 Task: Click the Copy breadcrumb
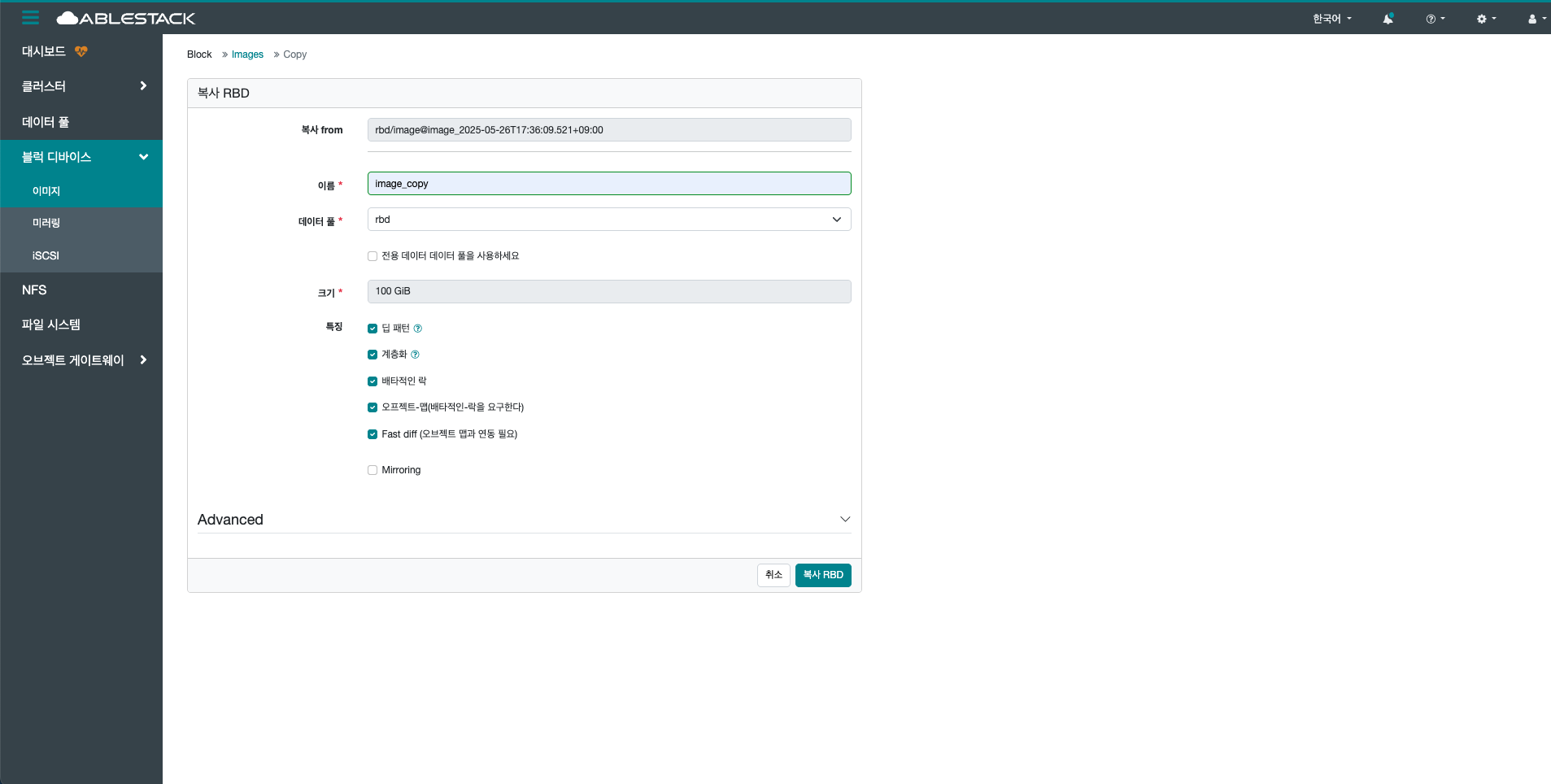click(295, 54)
